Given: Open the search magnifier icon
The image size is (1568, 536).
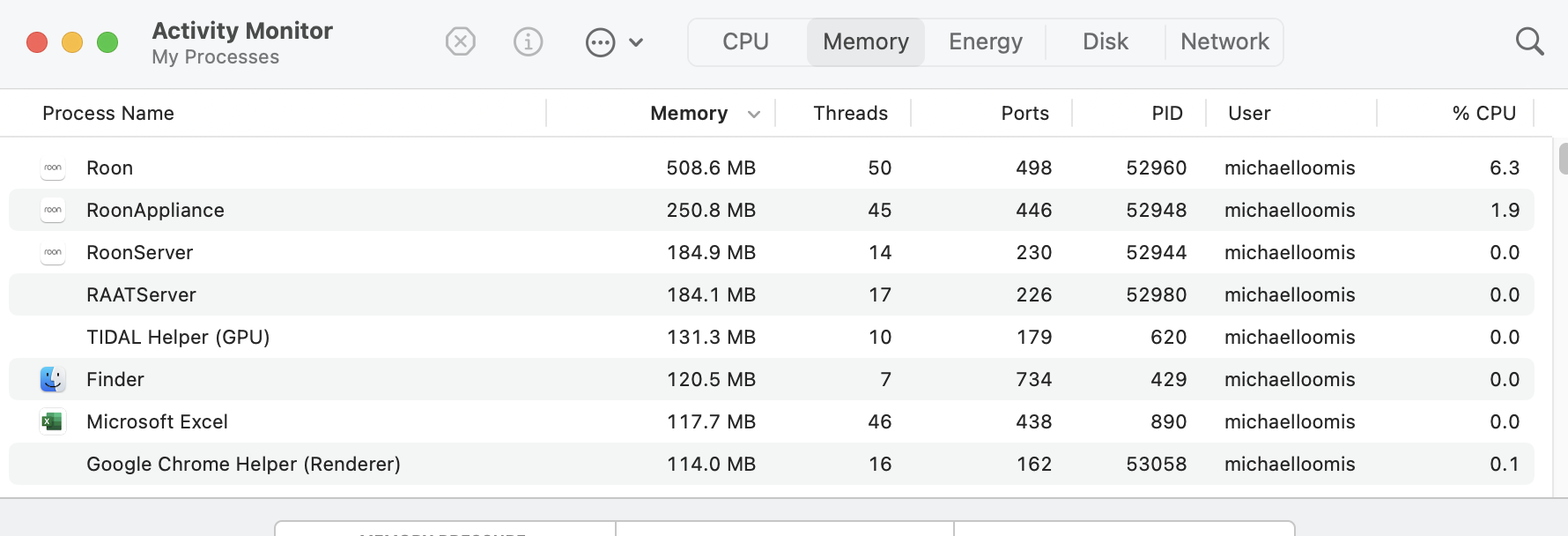Looking at the screenshot, I should click(1529, 41).
